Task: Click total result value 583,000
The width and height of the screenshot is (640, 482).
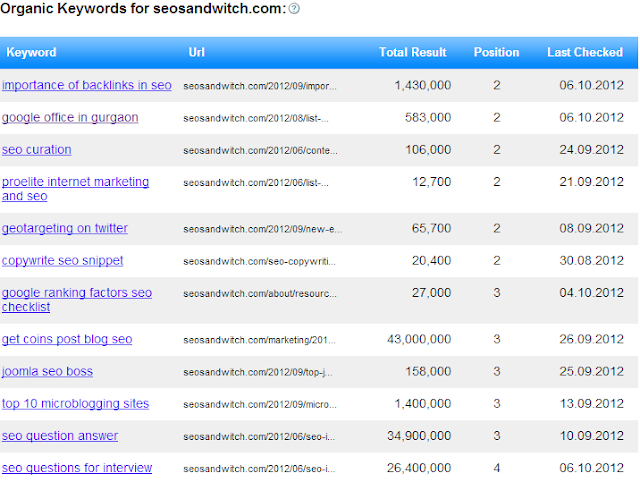Action: 428,118
